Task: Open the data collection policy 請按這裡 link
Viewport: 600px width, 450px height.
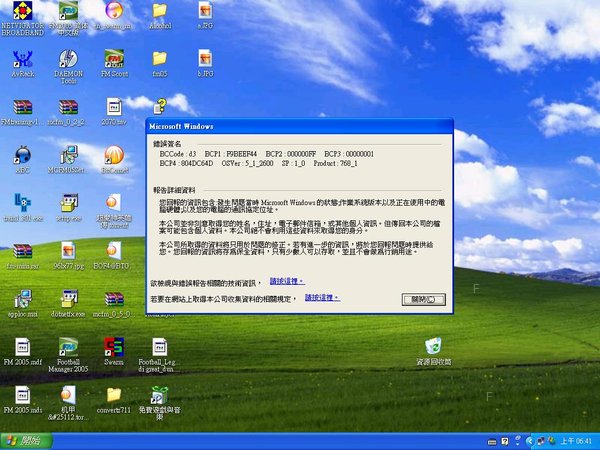Action: [x=322, y=297]
